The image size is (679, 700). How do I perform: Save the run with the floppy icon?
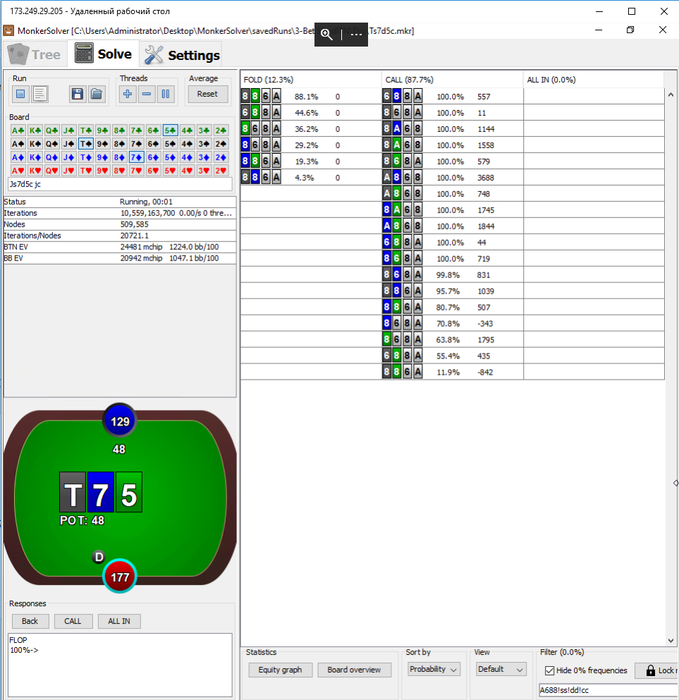[77, 94]
